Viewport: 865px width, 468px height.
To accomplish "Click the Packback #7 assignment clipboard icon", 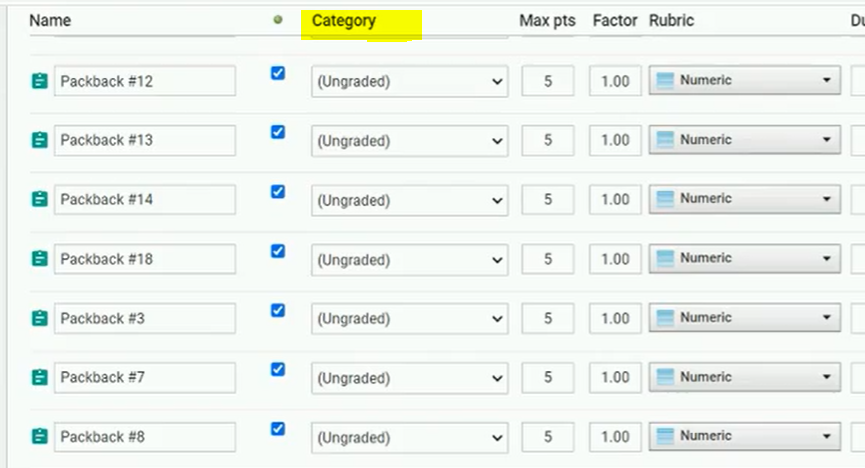I will [x=39, y=377].
